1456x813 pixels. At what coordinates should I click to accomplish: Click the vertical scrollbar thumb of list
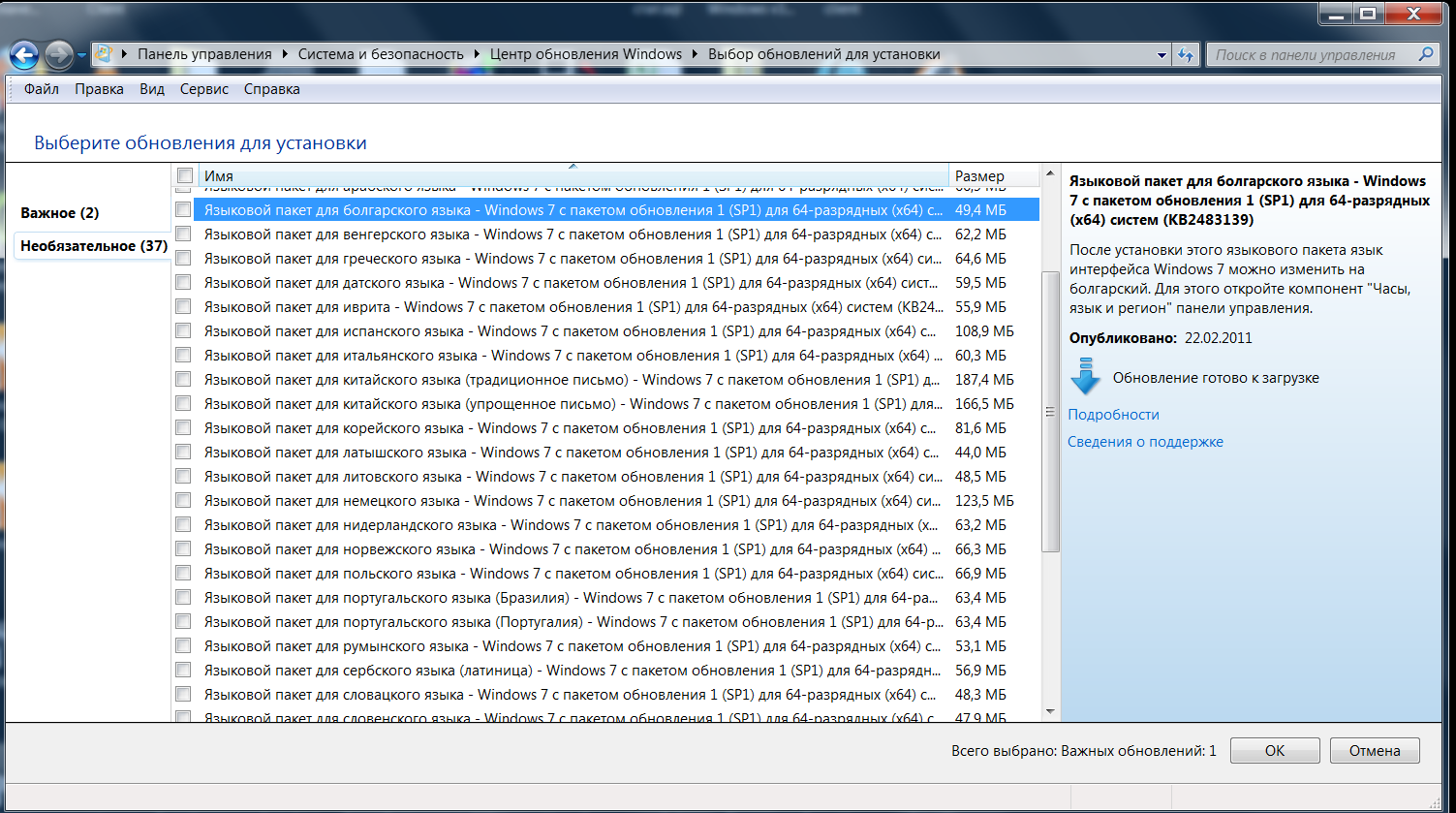[x=1049, y=412]
